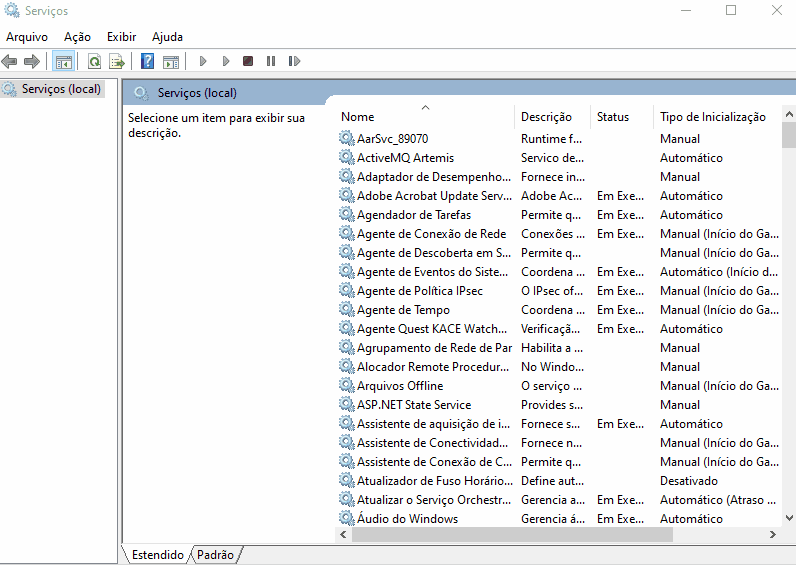Viewport: 796px width, 565px height.
Task: Click the Stop service toolbar icon
Action: point(248,61)
